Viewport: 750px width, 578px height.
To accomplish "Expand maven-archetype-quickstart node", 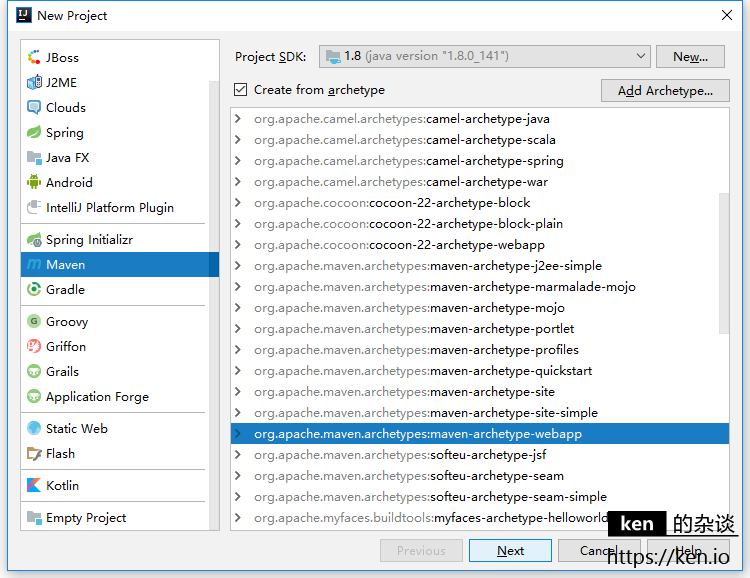I will pyautogui.click(x=238, y=370).
